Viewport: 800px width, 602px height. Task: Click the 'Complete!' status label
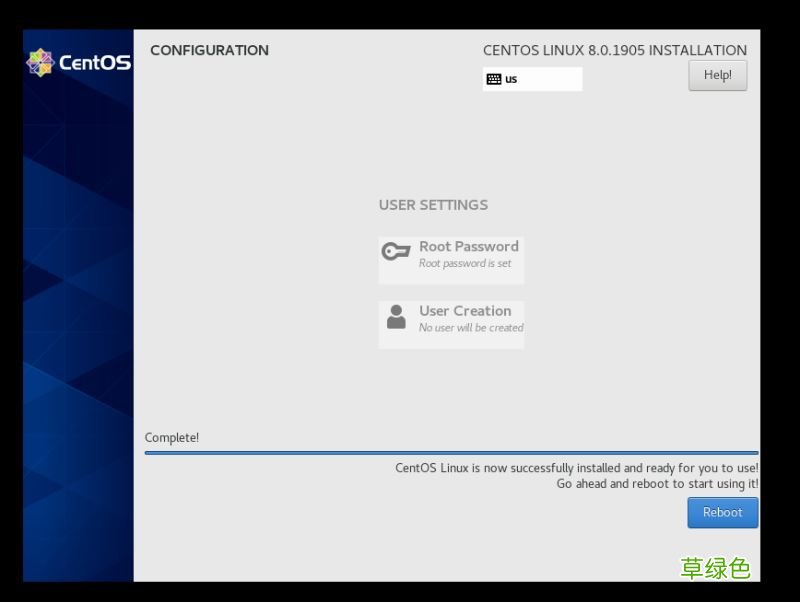click(172, 437)
